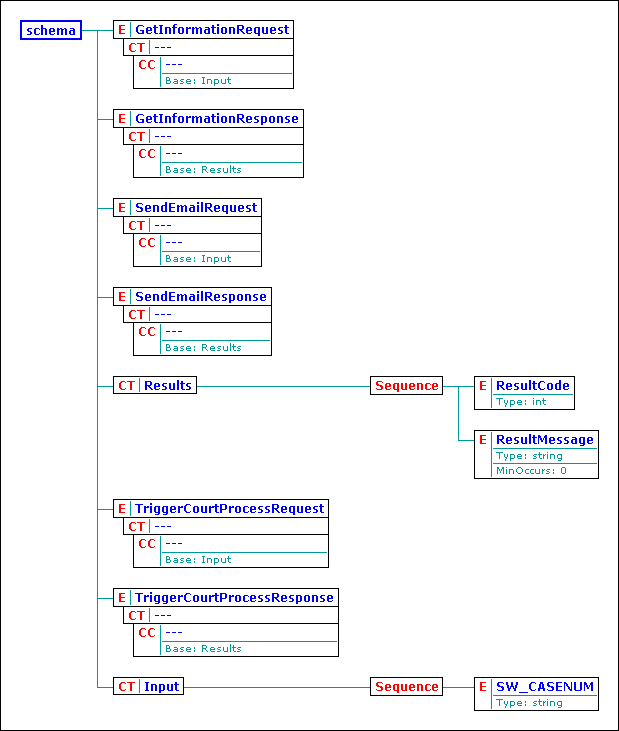The image size is (619, 731).
Task: Click 'Base: Input' under GetInformationRequest
Action: click(198, 81)
